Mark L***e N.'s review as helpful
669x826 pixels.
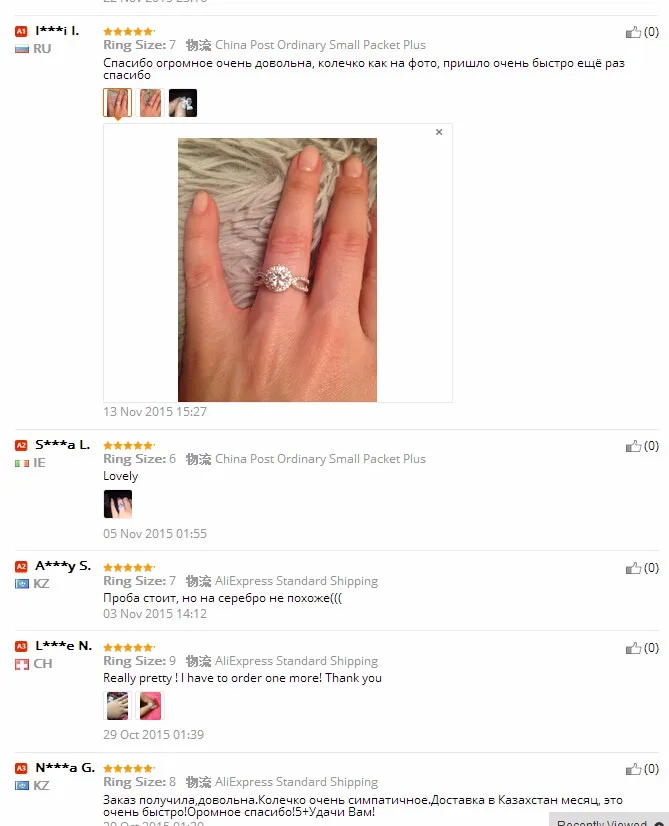(x=633, y=648)
